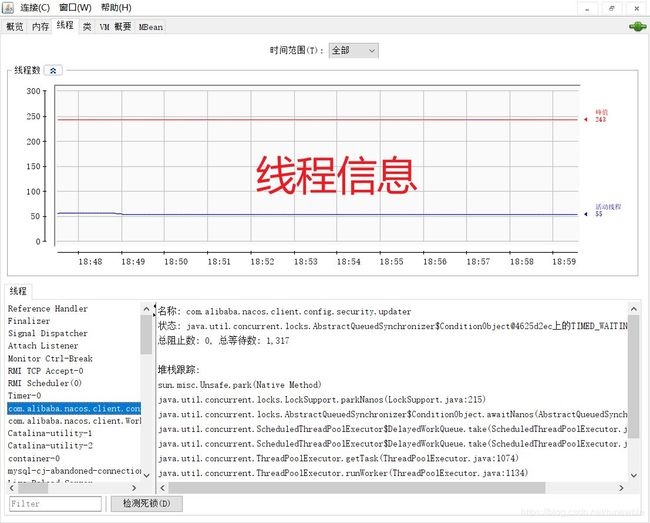650x523 pixels.
Task: Click the 活动线程 55 legend label
Action: (x=608, y=210)
